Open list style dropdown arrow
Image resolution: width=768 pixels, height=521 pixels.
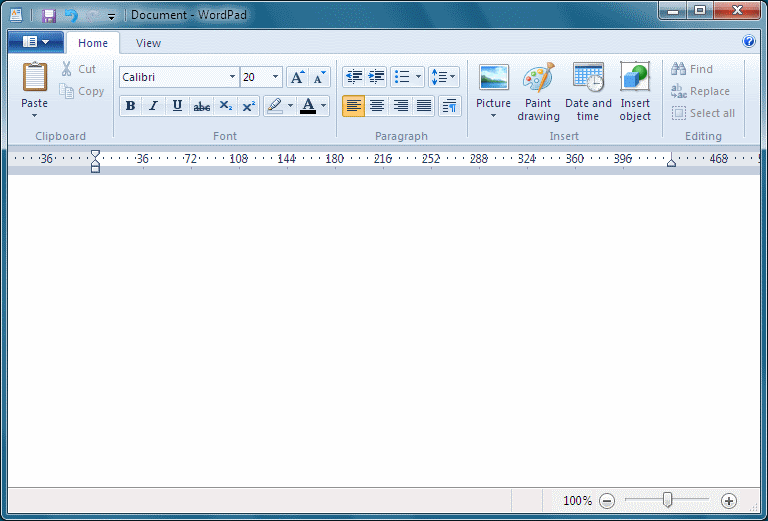(418, 77)
